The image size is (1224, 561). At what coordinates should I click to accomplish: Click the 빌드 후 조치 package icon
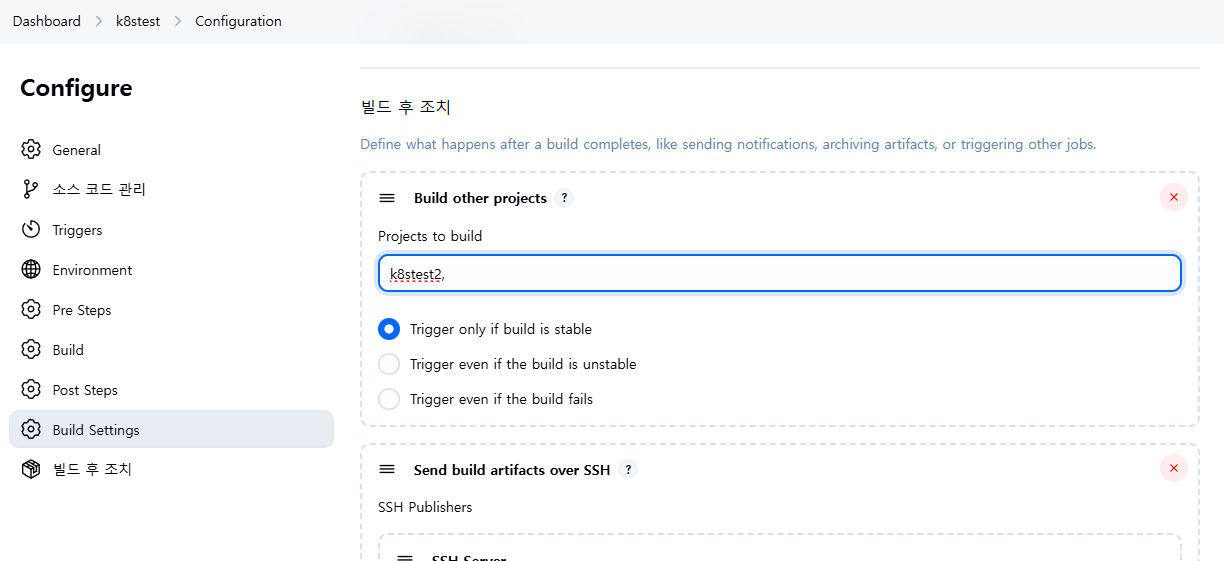click(31, 470)
